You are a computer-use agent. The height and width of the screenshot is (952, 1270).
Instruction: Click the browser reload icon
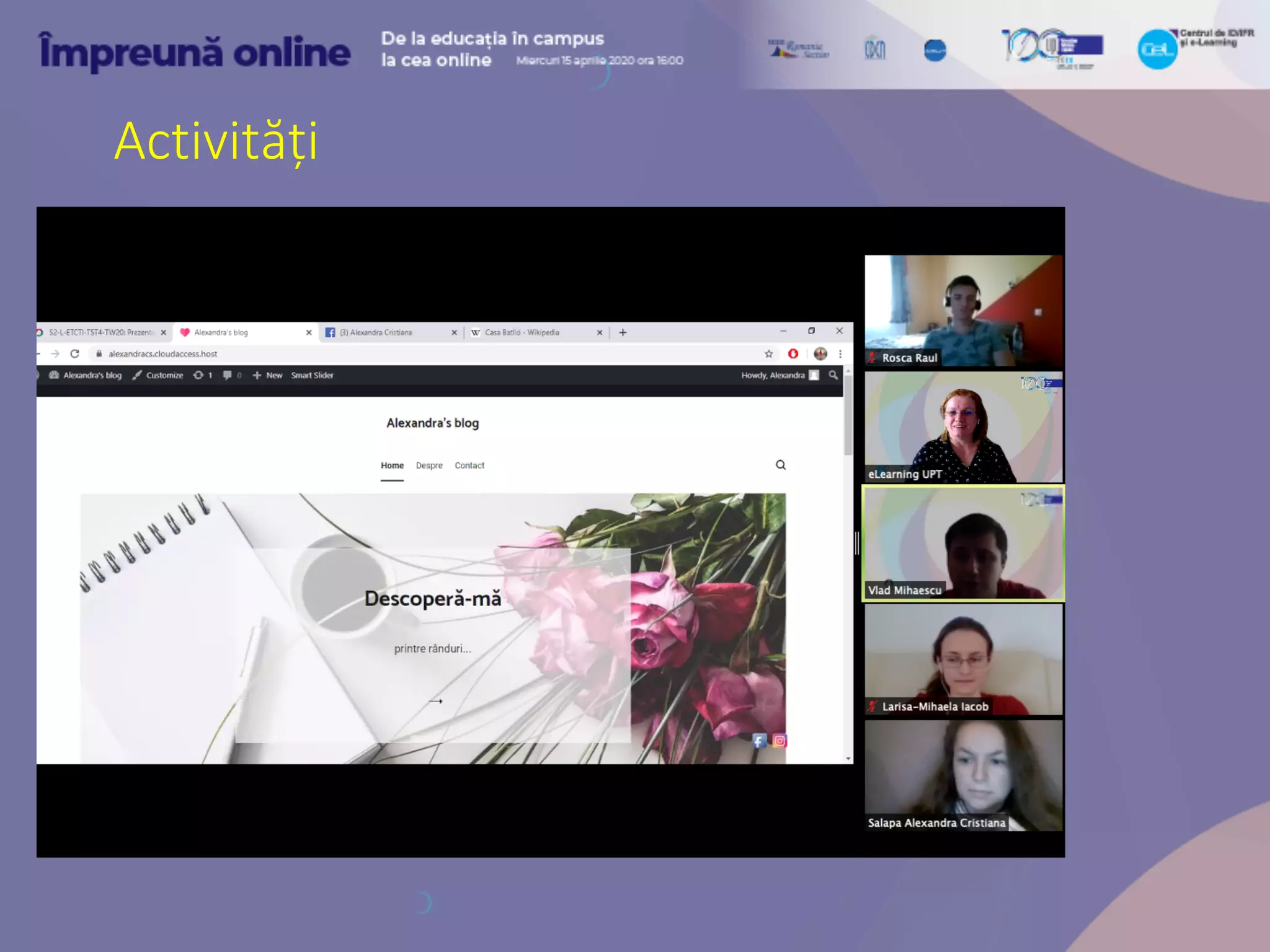[x=74, y=354]
